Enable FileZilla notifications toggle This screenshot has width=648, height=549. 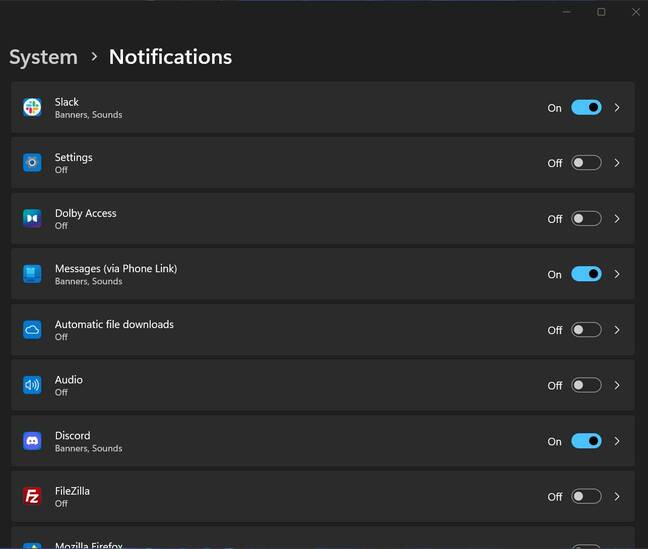(x=586, y=496)
